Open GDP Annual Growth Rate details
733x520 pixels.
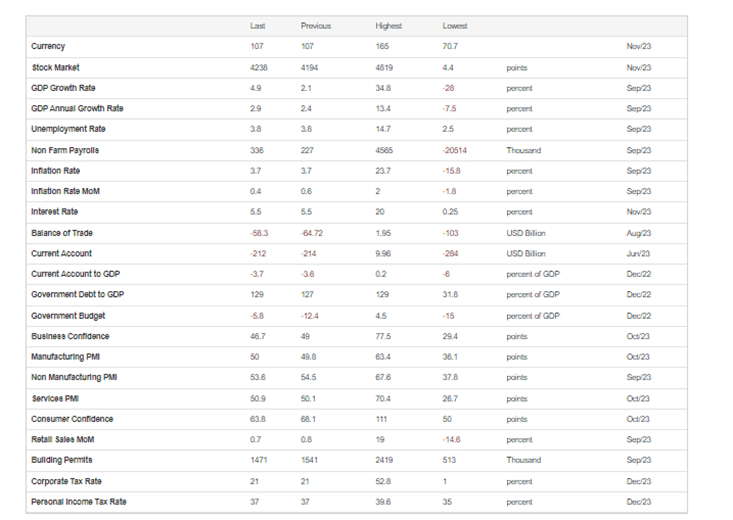pyautogui.click(x=77, y=108)
